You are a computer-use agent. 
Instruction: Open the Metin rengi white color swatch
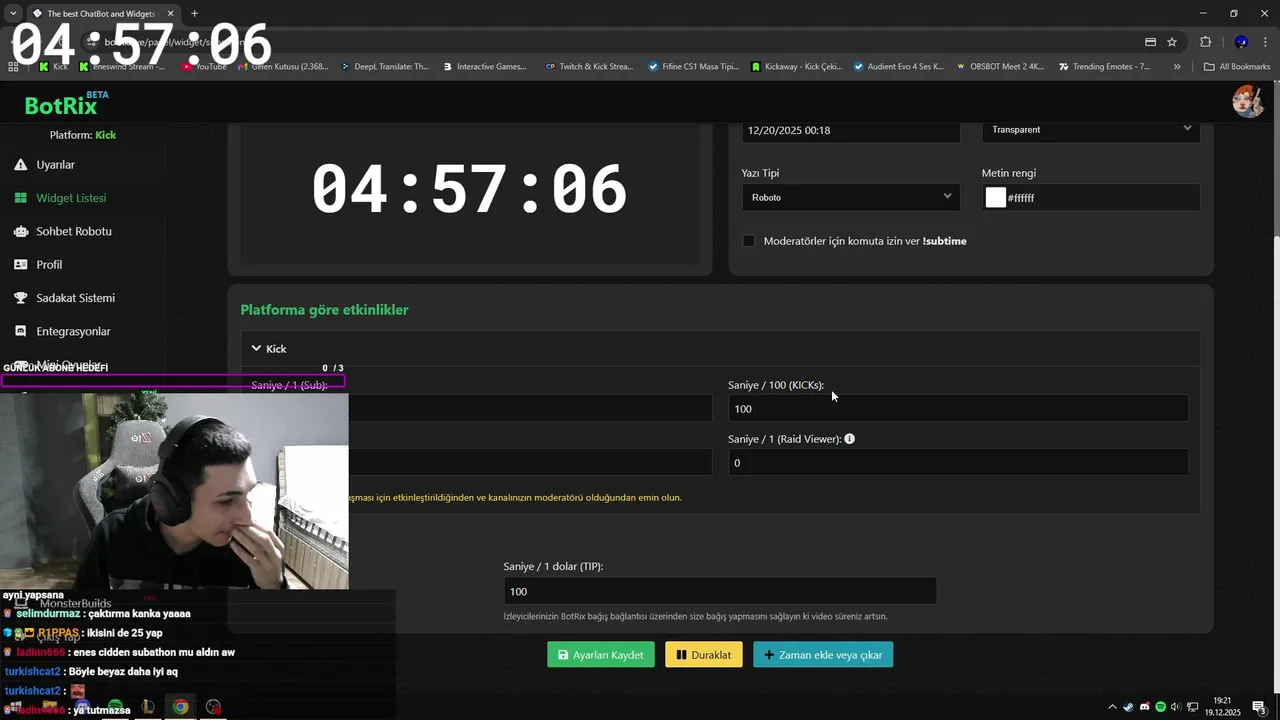(995, 198)
